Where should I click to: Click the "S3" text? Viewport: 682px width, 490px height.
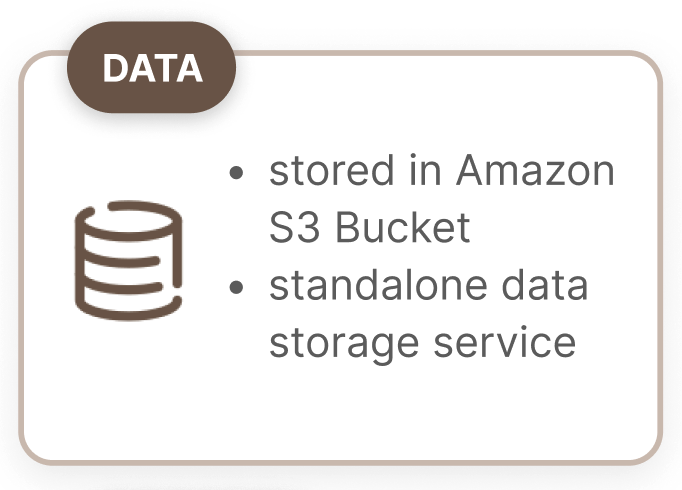pyautogui.click(x=295, y=228)
